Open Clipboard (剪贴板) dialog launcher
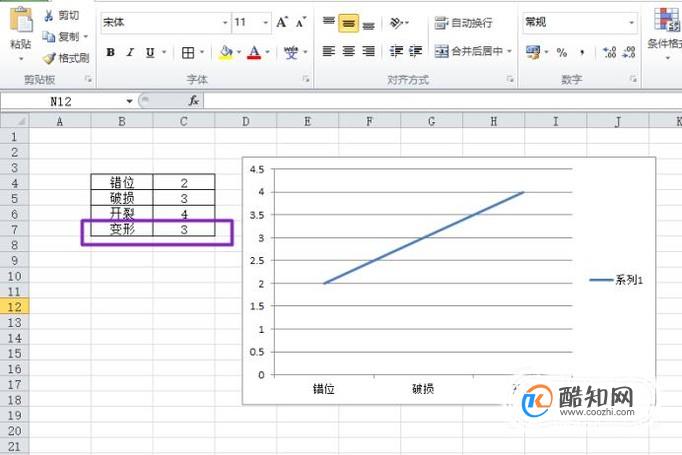This screenshot has width=682, height=455. (x=88, y=79)
